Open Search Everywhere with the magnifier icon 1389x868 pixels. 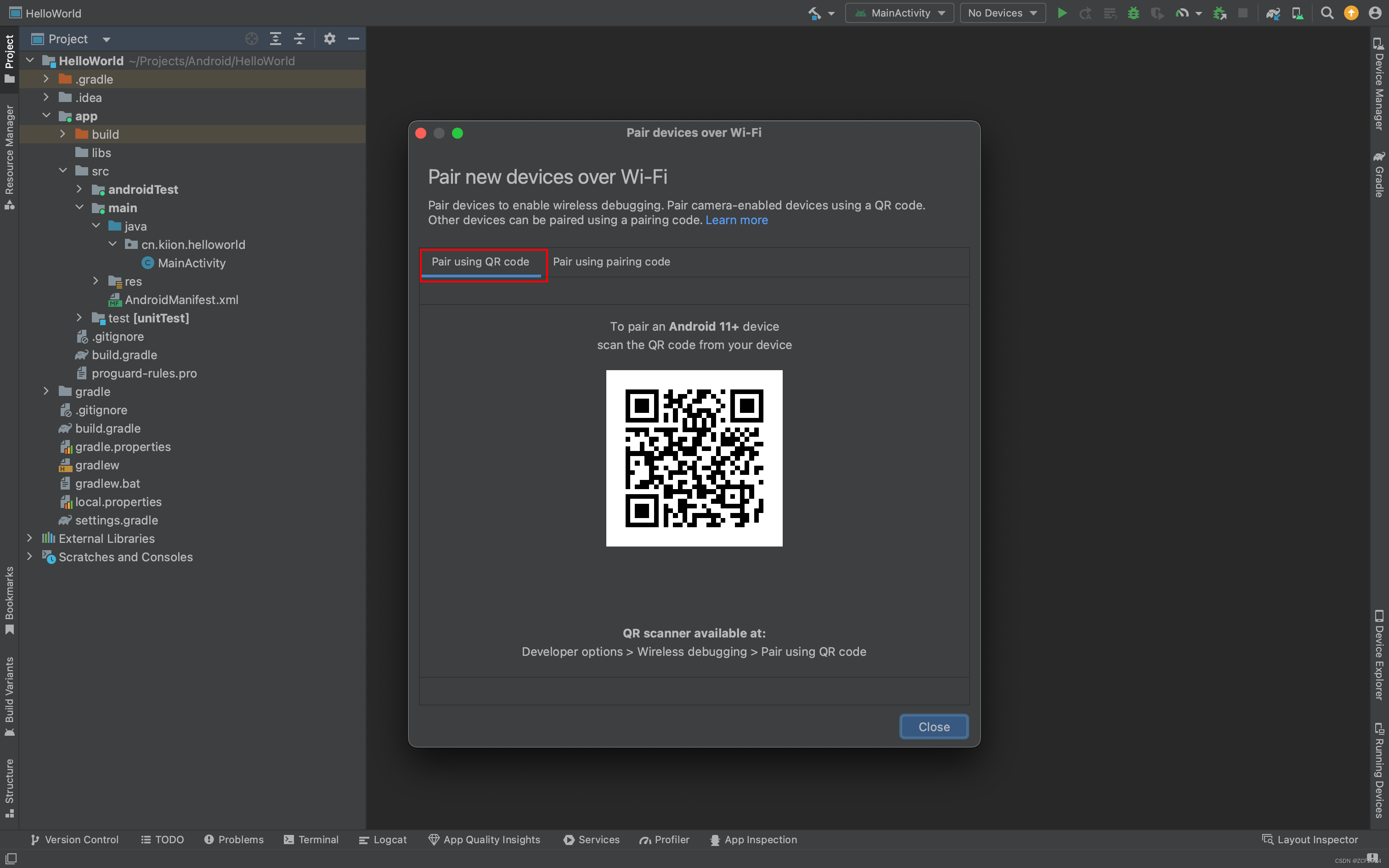[1327, 13]
